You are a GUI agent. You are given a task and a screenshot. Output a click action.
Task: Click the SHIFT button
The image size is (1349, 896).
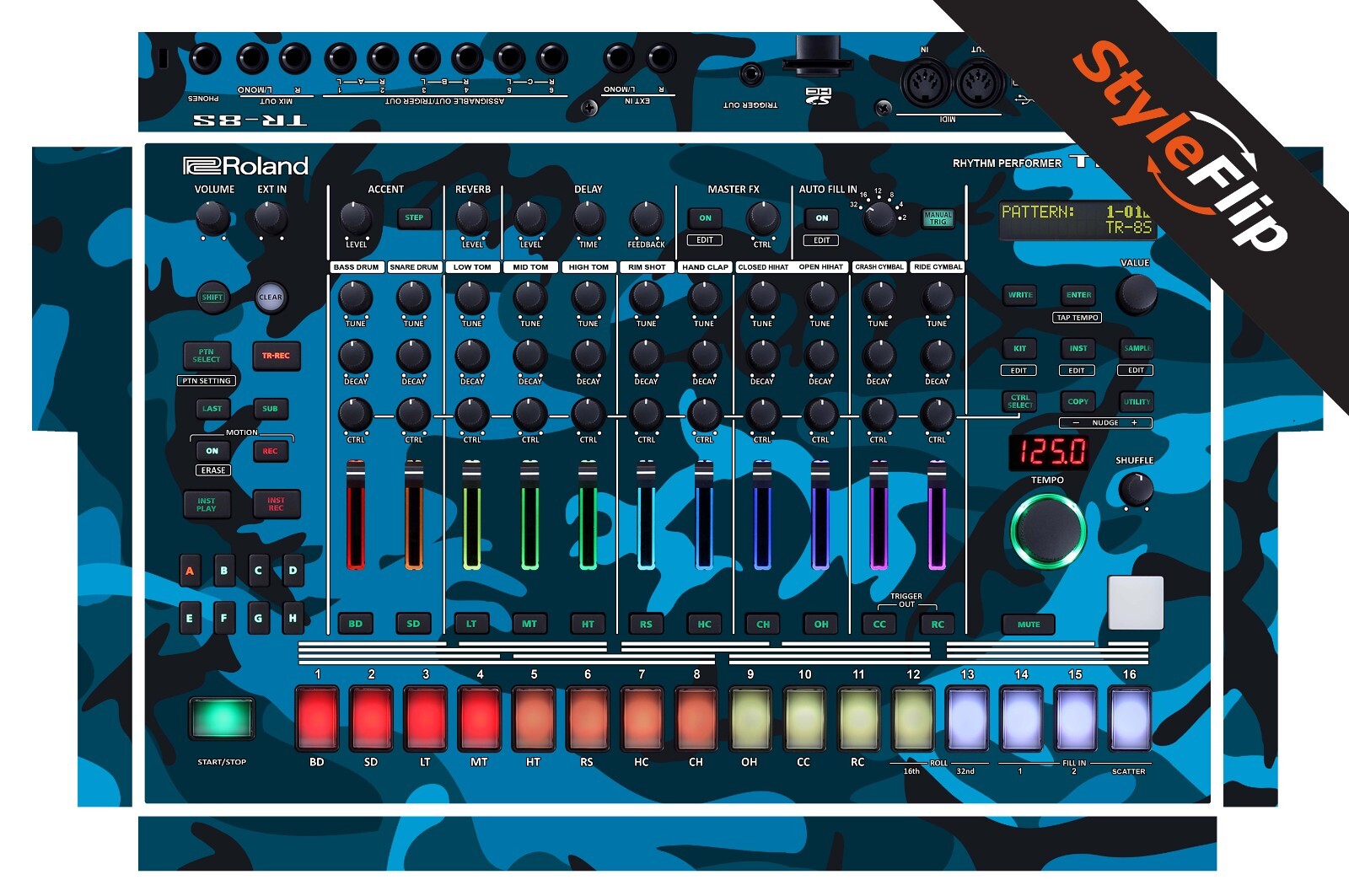click(212, 298)
